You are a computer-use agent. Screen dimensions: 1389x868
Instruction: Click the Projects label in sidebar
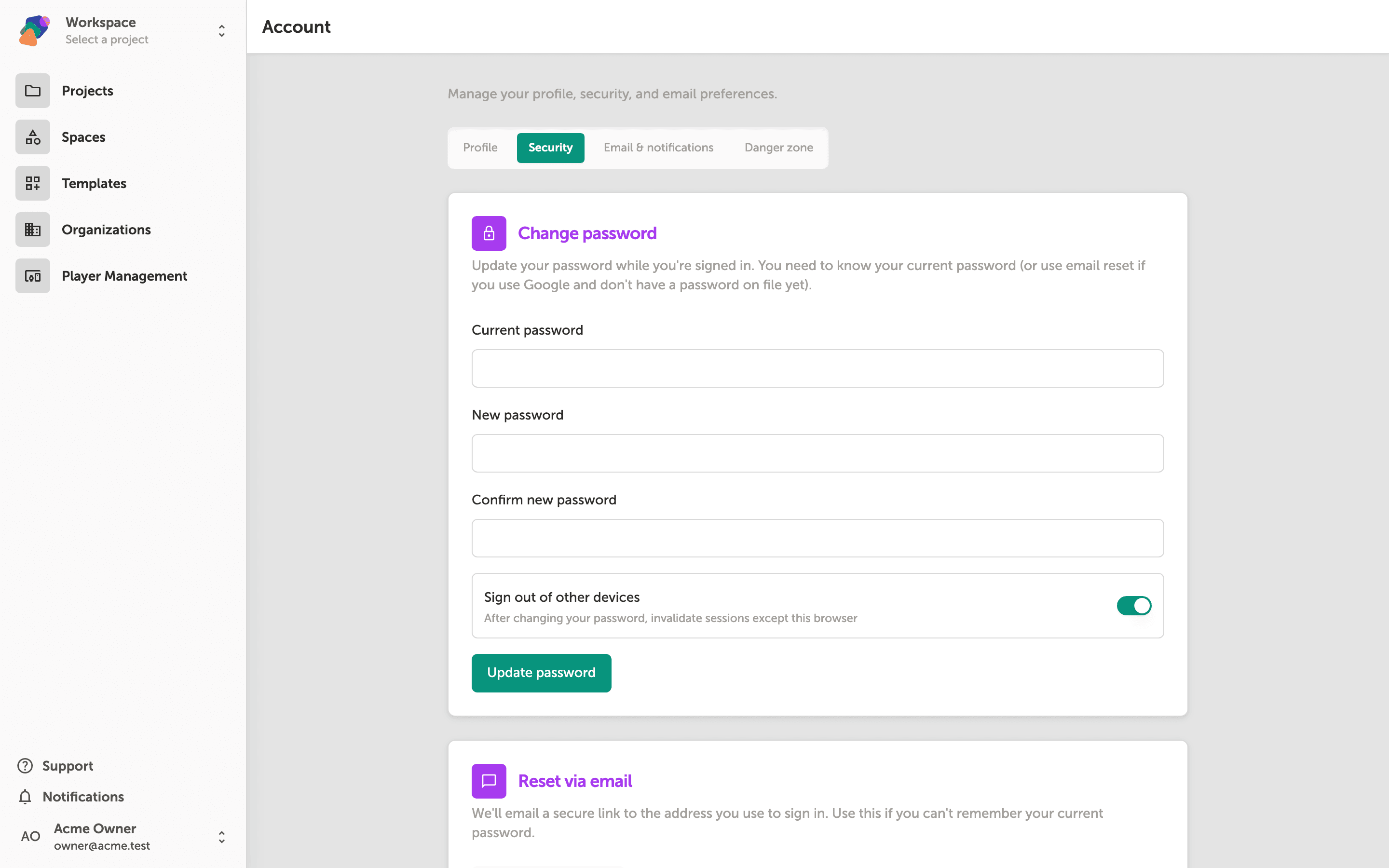click(87, 91)
